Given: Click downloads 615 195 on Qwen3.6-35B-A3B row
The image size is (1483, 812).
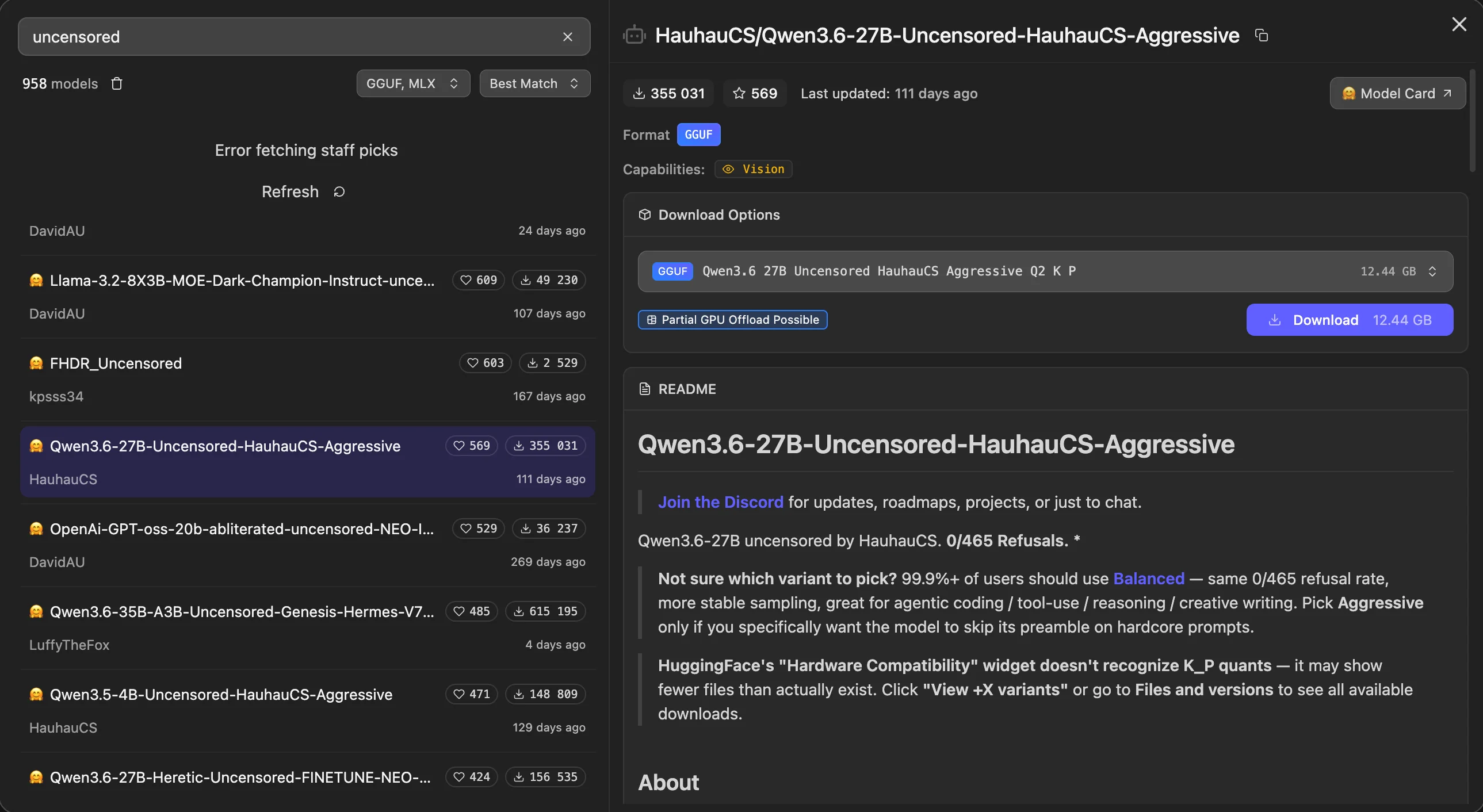Looking at the screenshot, I should (545, 612).
